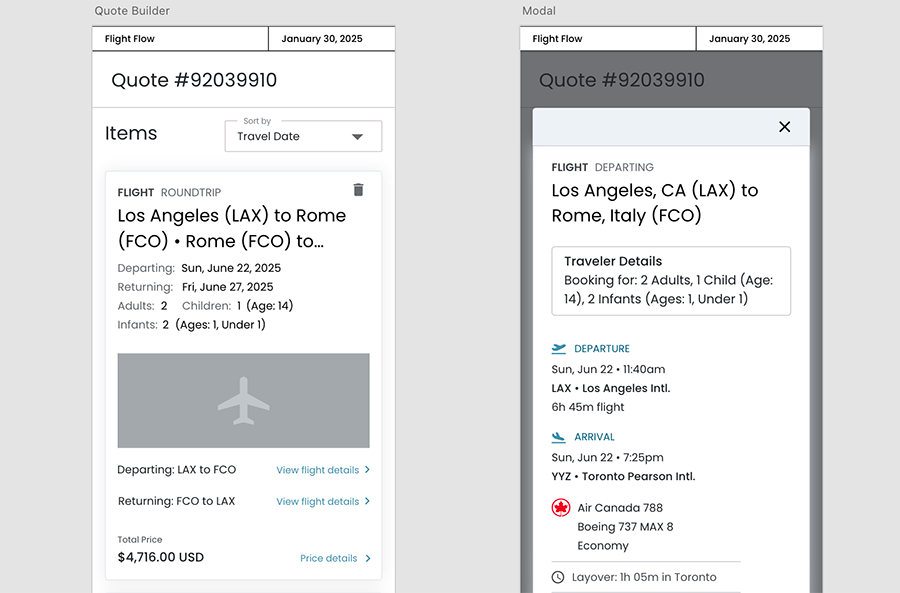Open the Los Angeles to Rome roundtrip title

pyautogui.click(x=232, y=228)
